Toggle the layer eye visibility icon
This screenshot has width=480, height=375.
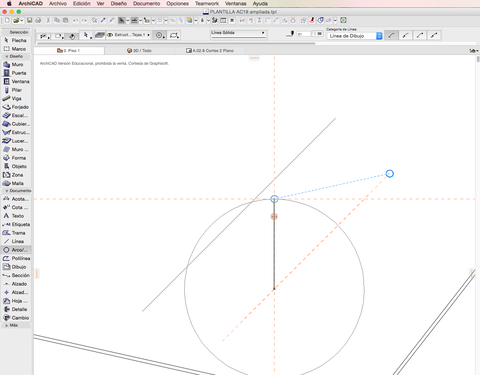click(x=110, y=35)
